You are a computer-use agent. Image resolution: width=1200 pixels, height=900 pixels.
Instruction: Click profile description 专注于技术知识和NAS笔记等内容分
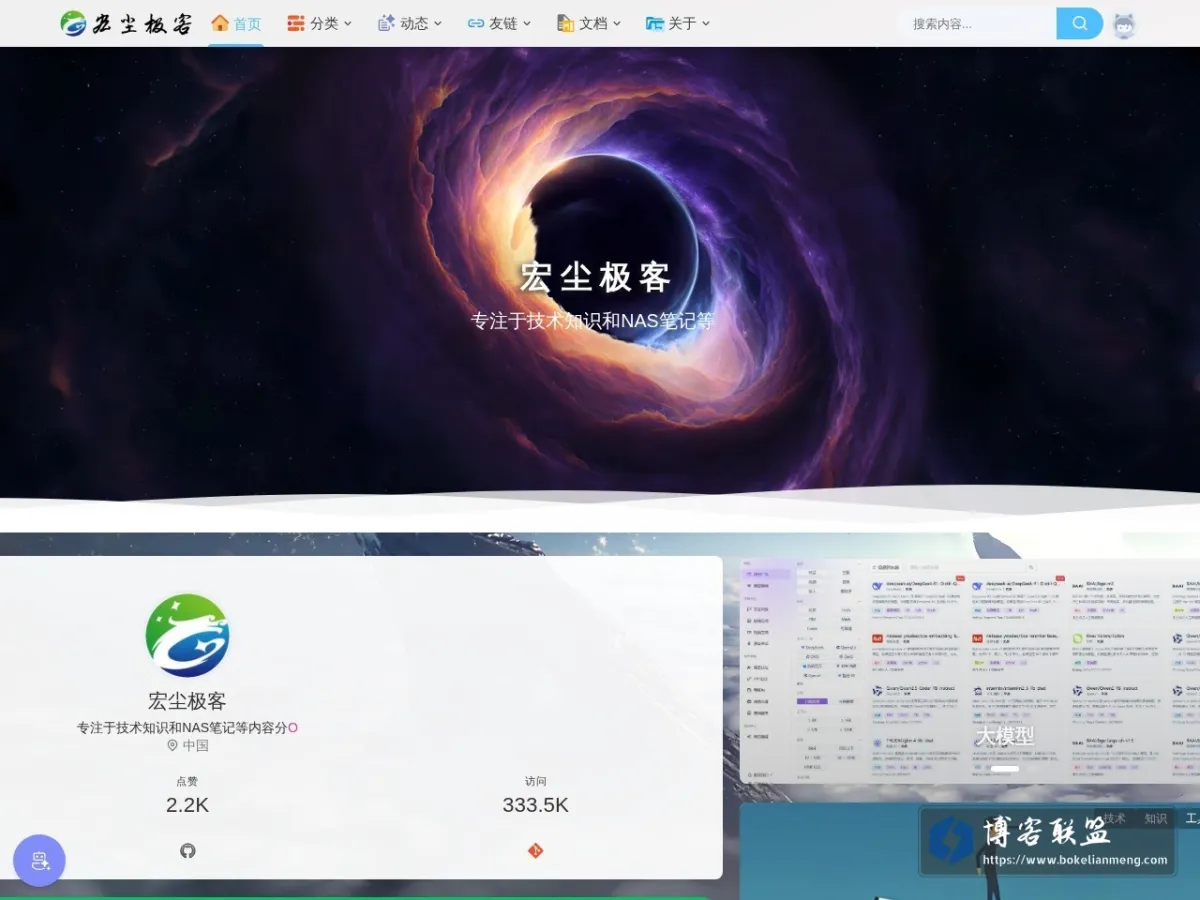[x=182, y=727]
